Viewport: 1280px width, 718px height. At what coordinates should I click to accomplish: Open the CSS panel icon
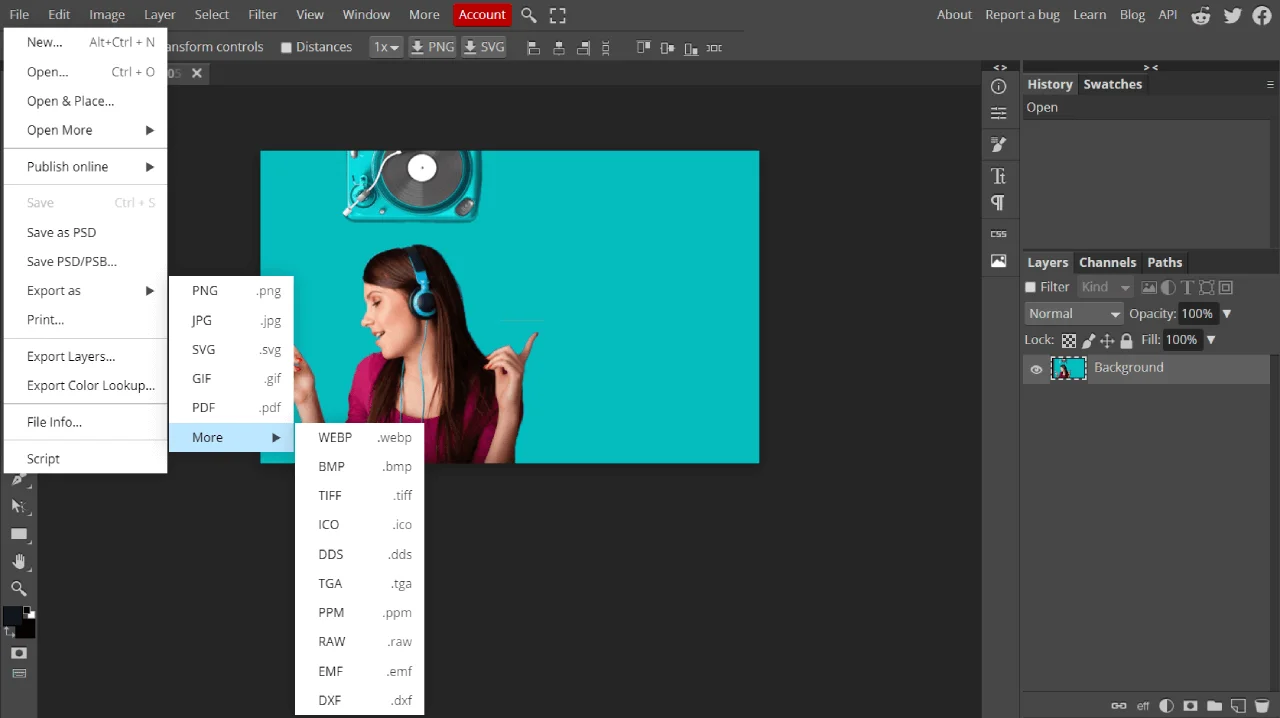pyautogui.click(x=998, y=234)
